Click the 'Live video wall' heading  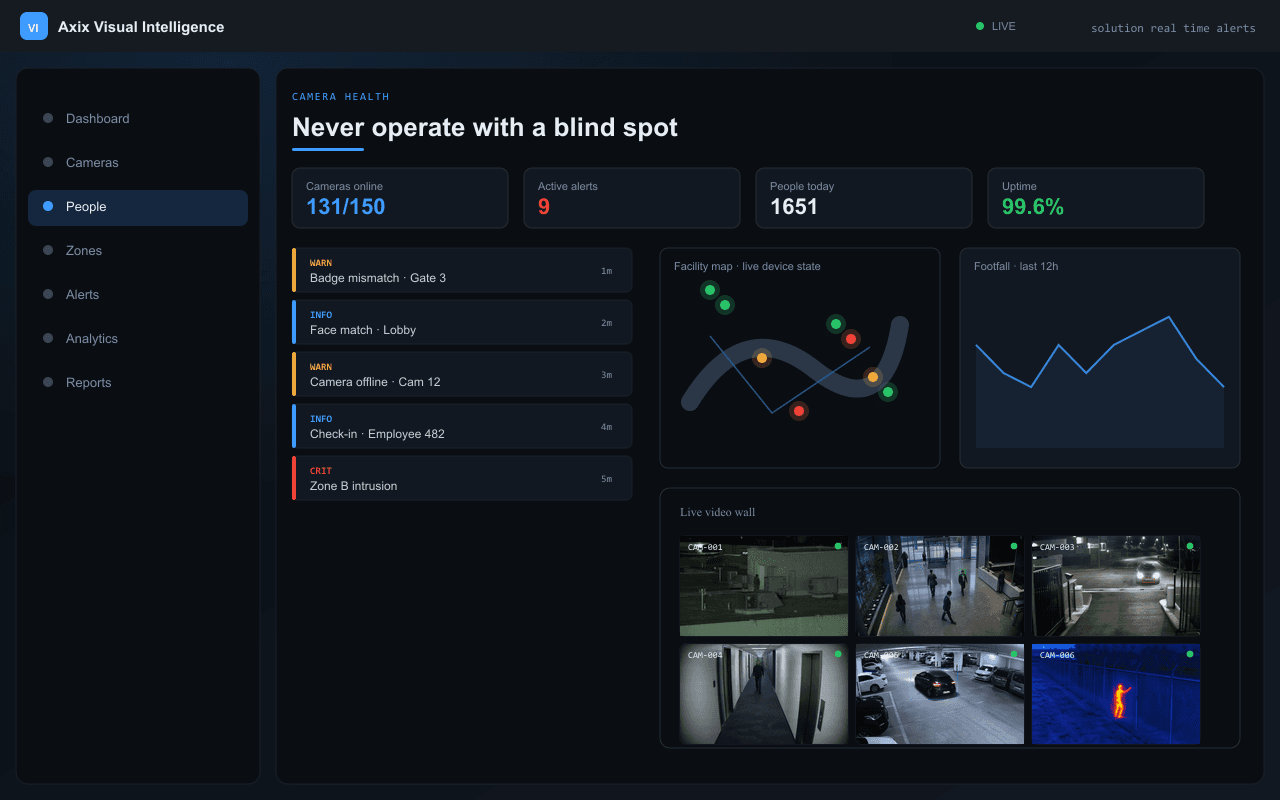(x=717, y=512)
